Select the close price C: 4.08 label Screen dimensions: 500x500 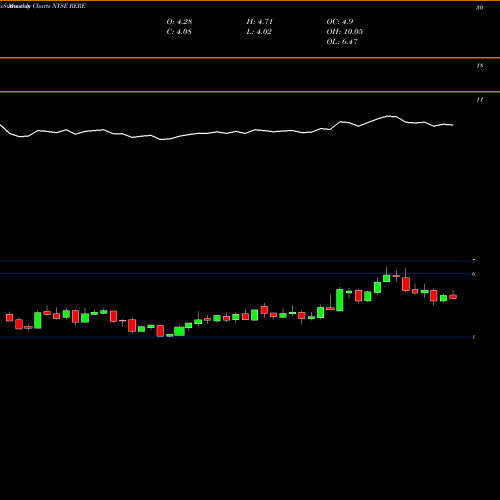(x=179, y=32)
